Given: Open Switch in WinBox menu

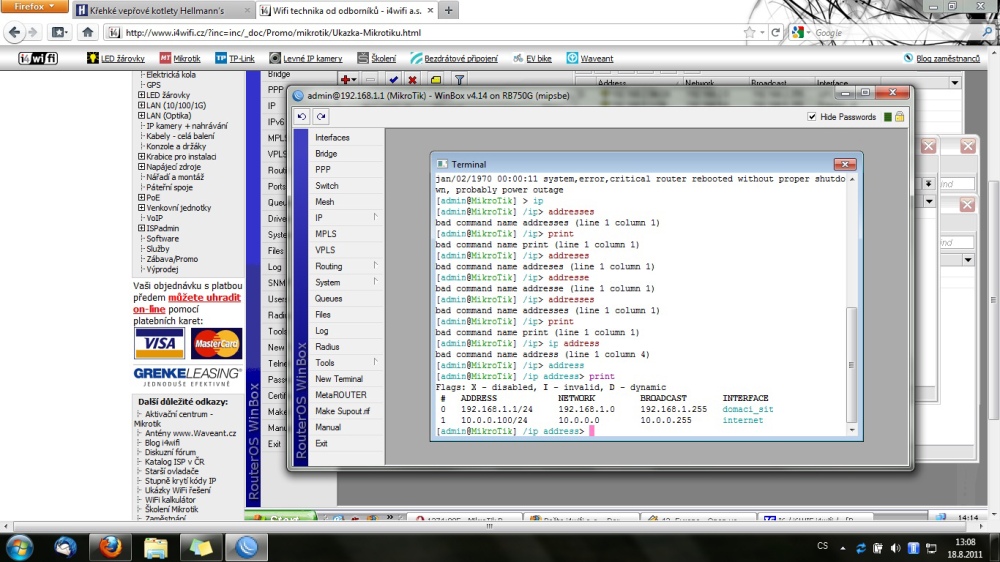Looking at the screenshot, I should point(327,186).
